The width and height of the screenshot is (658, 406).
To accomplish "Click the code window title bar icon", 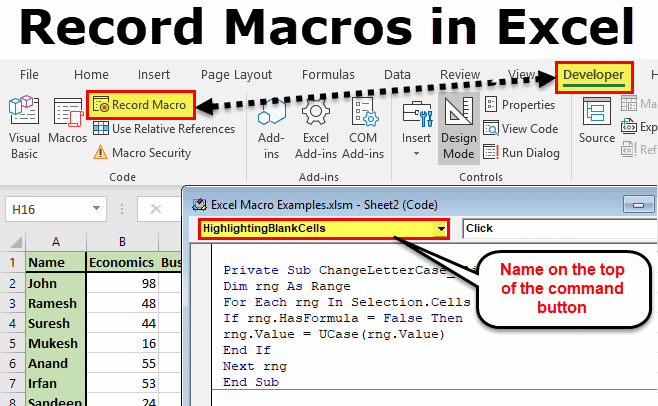I will tap(199, 205).
